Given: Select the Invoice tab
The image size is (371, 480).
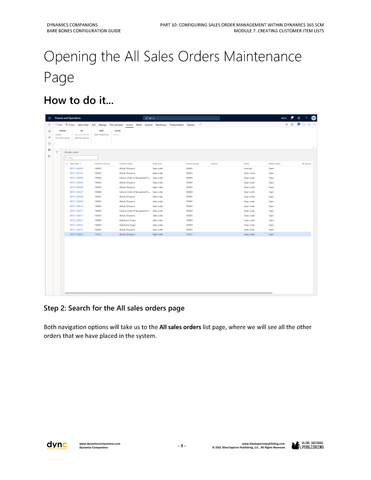Looking at the screenshot, I should [x=129, y=125].
